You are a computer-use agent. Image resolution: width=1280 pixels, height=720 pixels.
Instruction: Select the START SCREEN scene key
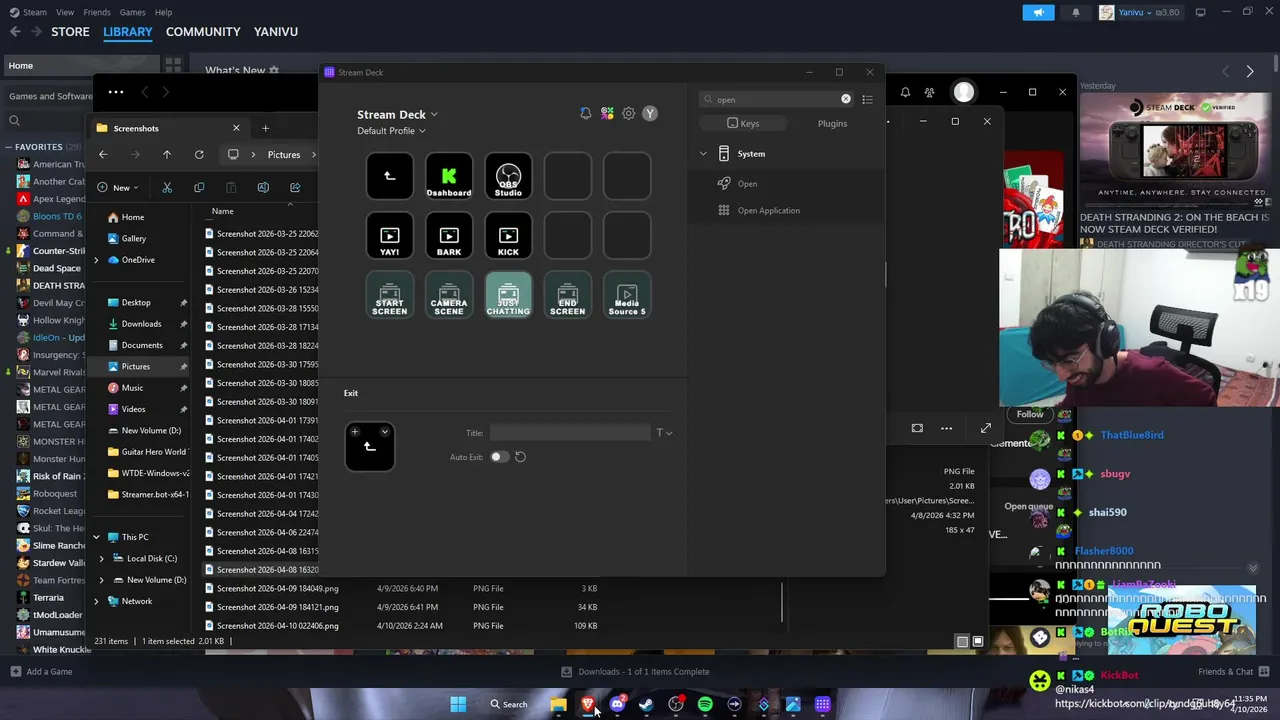[389, 296]
